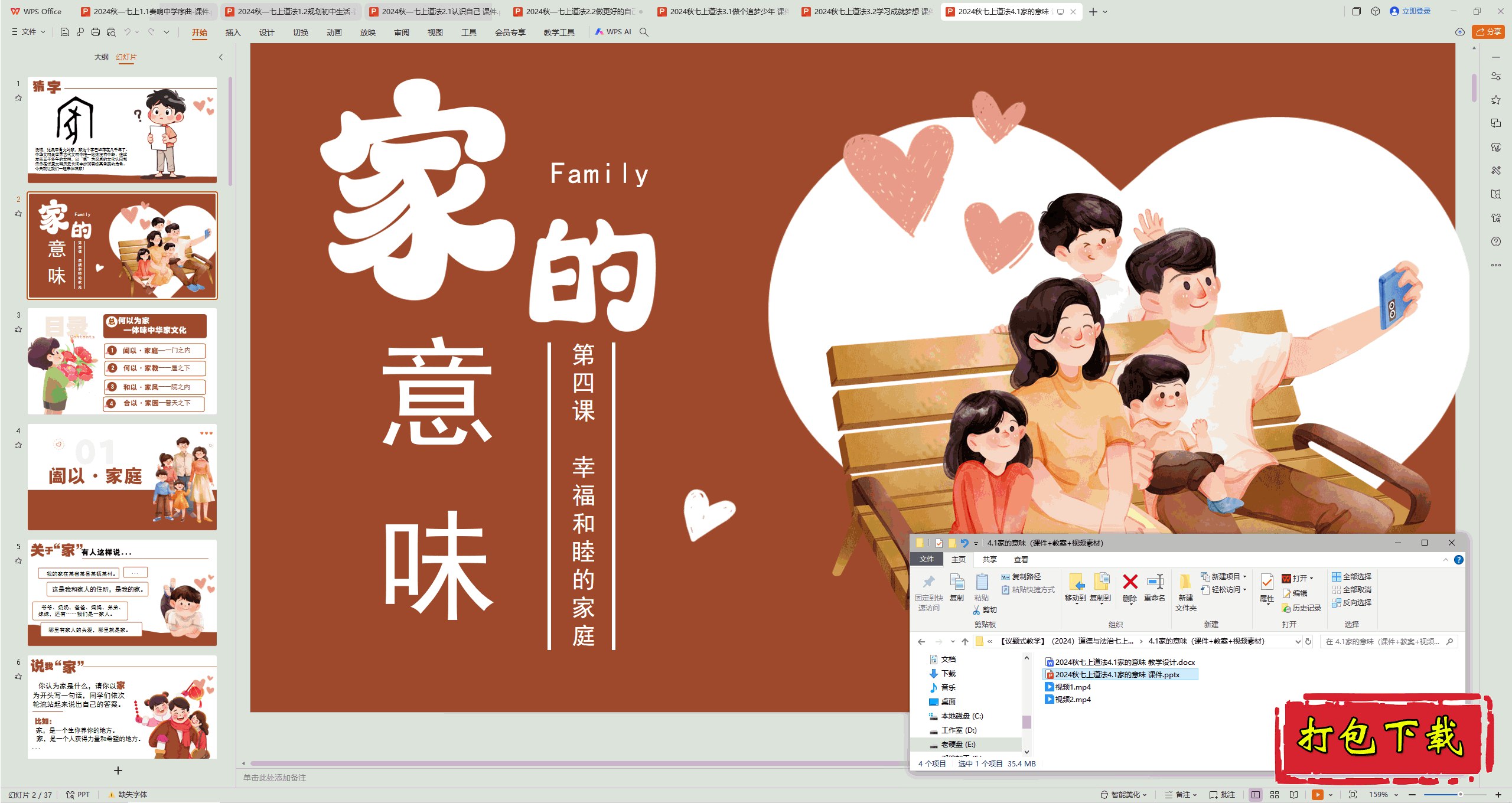Switch to 大纲 outline panel tab
Screen dimensions: 1512x803
point(101,57)
